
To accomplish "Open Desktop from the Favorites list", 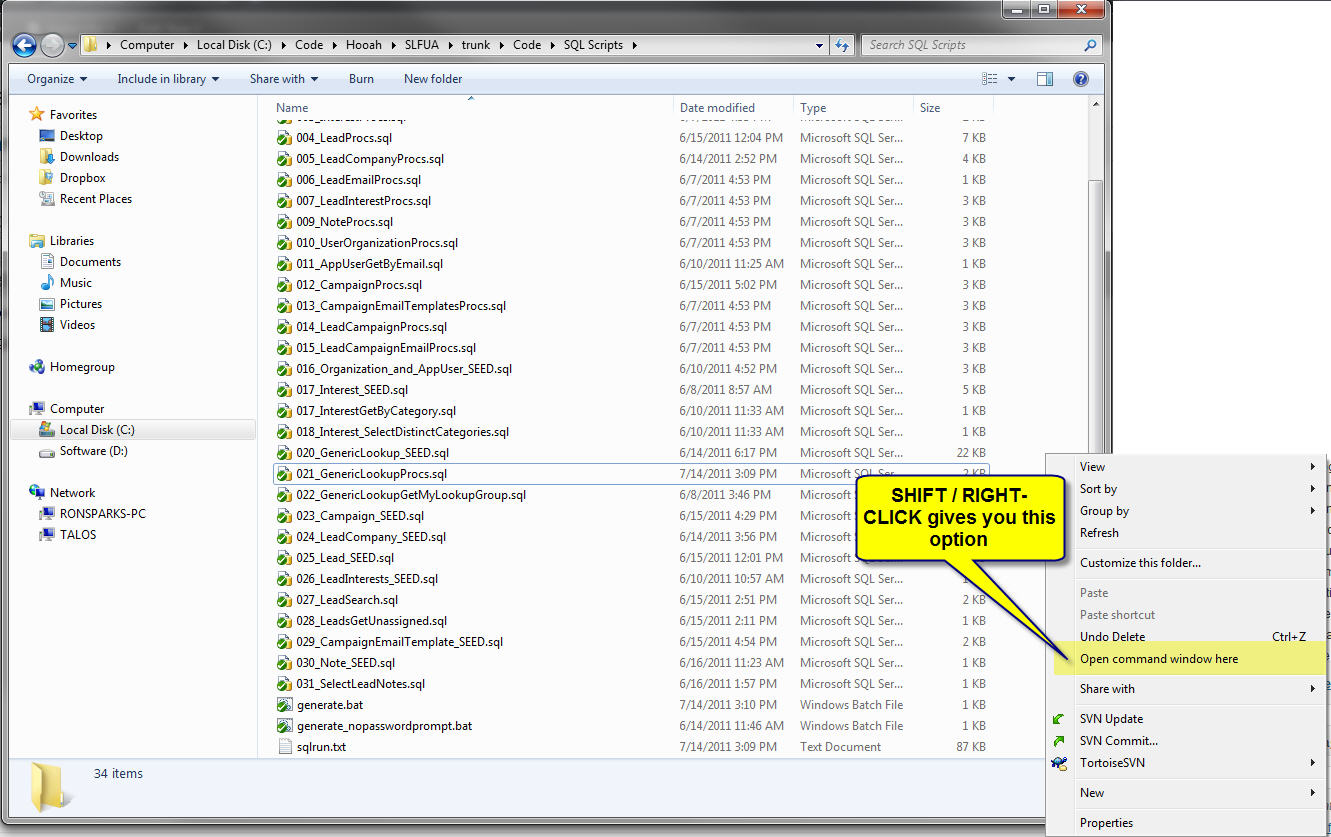I will coord(81,135).
